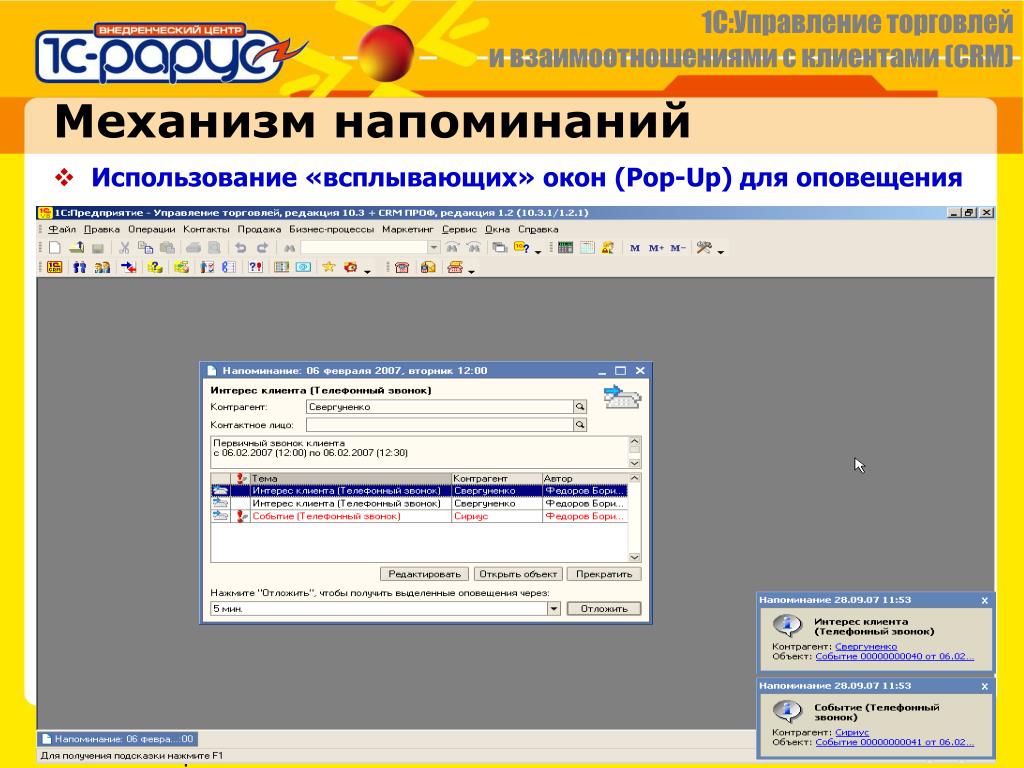Screen dimensions: 1024x768
Task: Click the envelope mail icon in second toolbar
Action: (x=428, y=267)
